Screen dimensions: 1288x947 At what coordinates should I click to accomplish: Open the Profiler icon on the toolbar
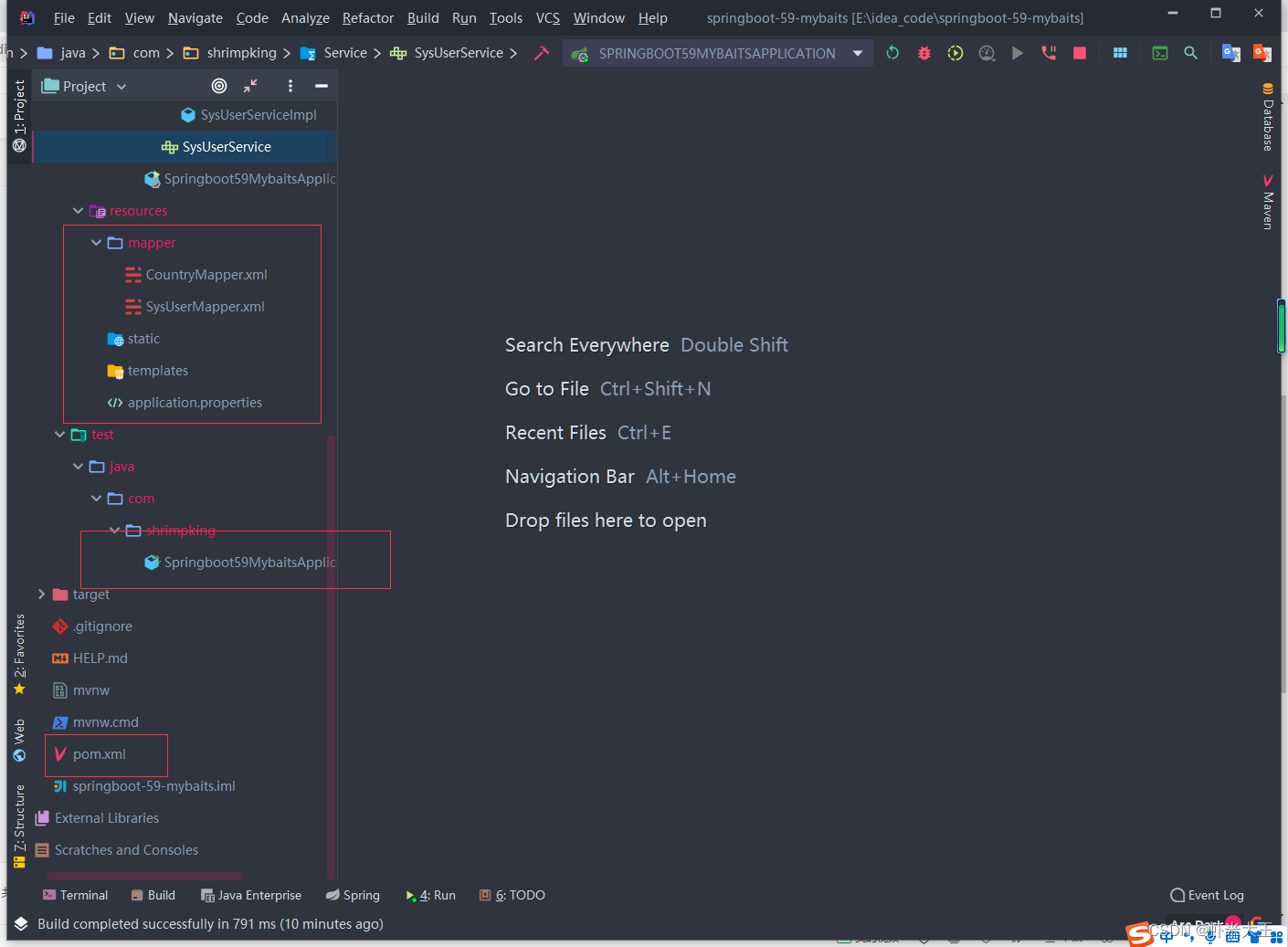click(x=987, y=53)
